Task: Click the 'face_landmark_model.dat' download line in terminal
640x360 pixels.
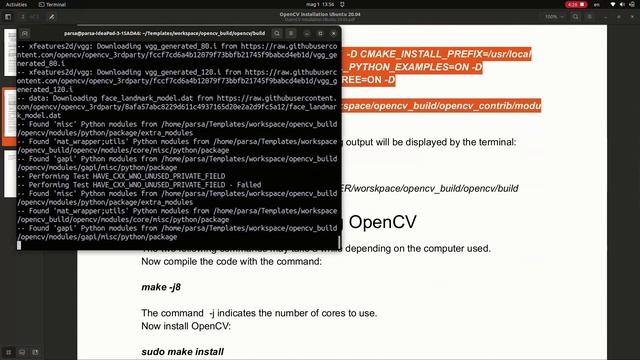Action: pyautogui.click(x=177, y=107)
